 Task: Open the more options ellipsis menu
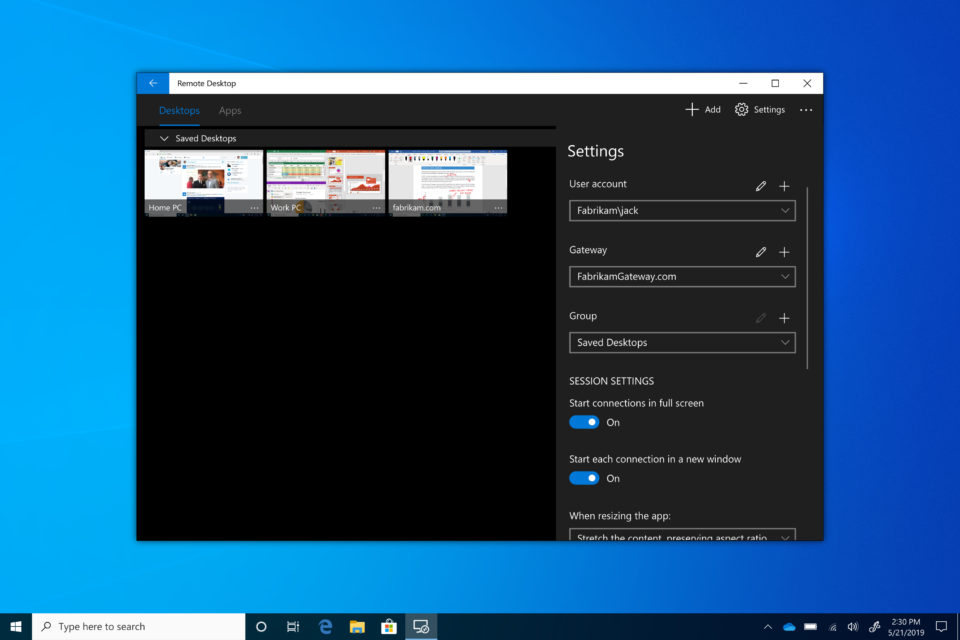coord(806,110)
